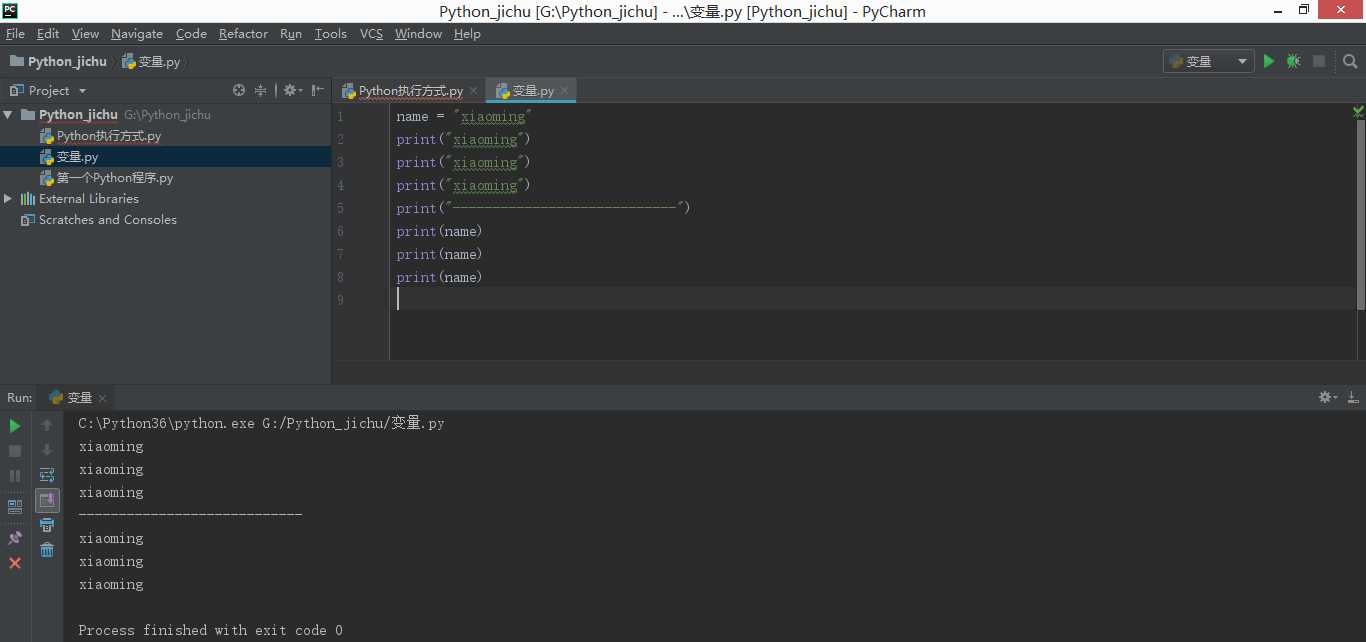Click line number 6 in the gutter

(x=340, y=231)
